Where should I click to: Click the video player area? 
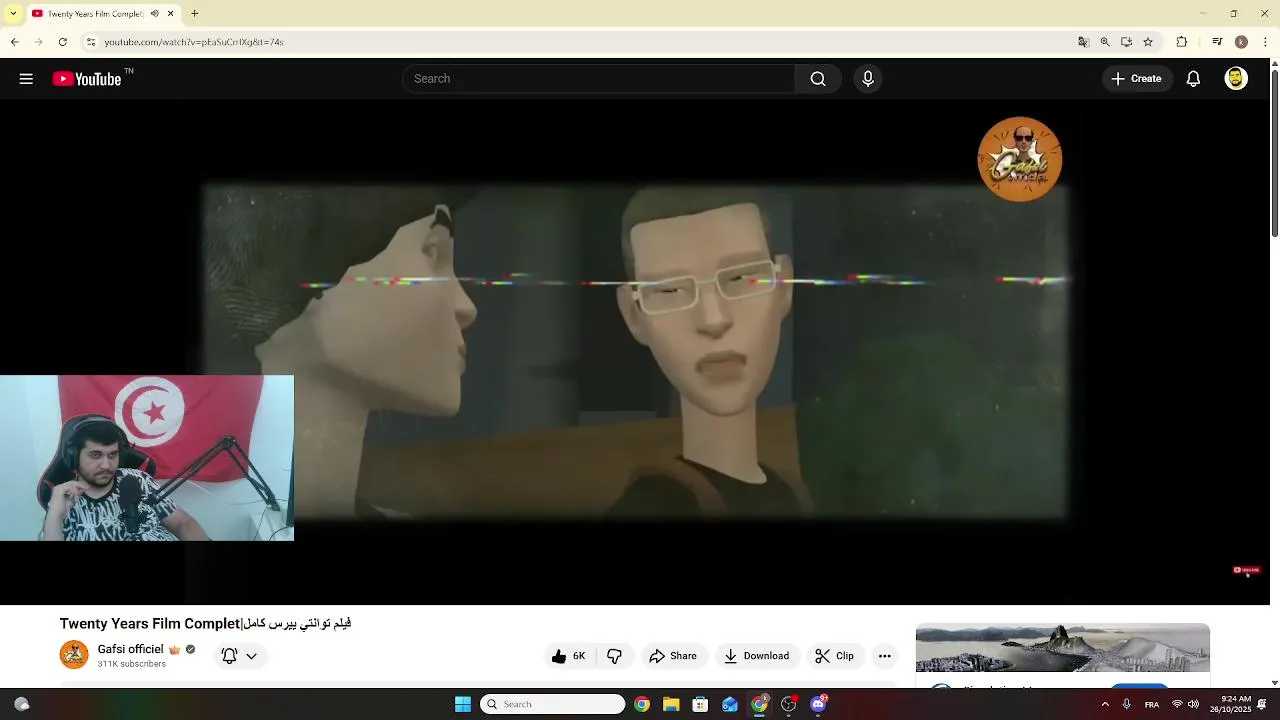point(635,350)
